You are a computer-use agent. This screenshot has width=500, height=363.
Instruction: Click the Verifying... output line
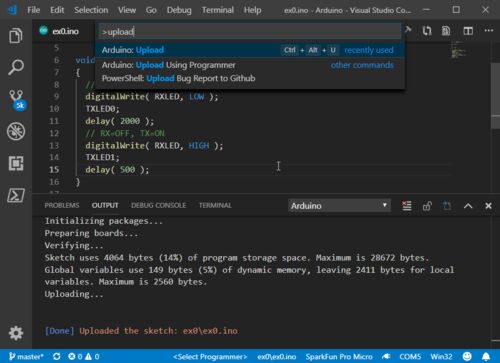point(74,246)
